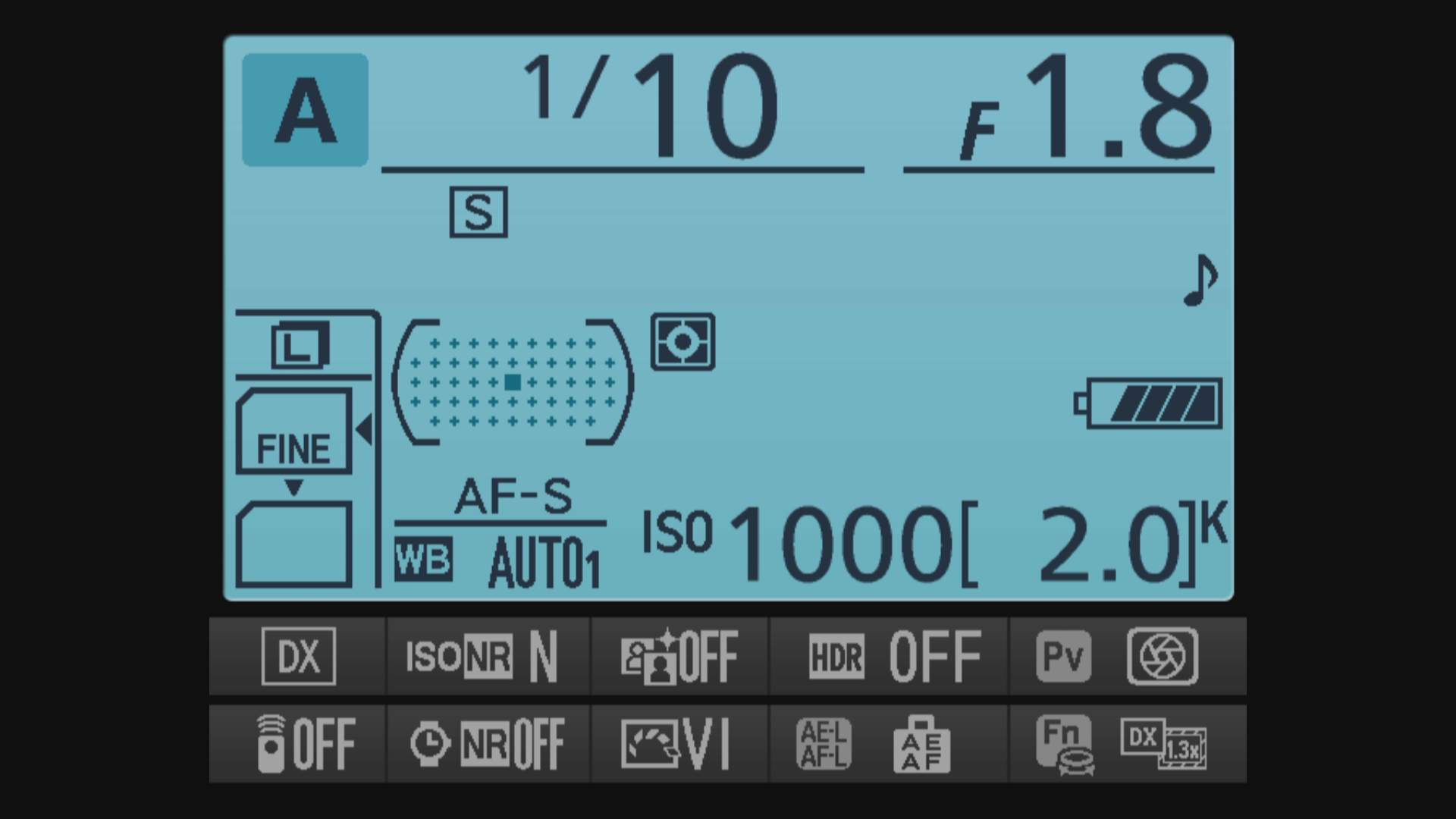
Task: Open the Fn button DX 1.3x assignment
Action: [x=1127, y=744]
